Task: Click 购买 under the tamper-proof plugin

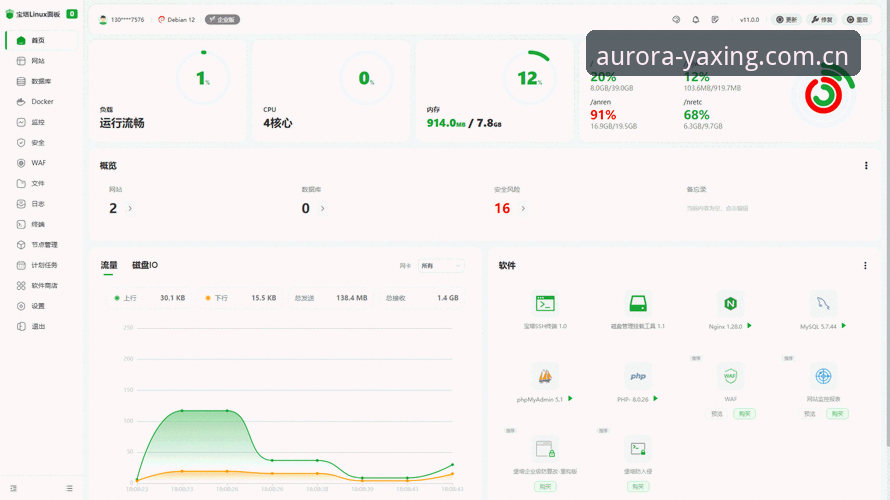Action: tap(545, 486)
